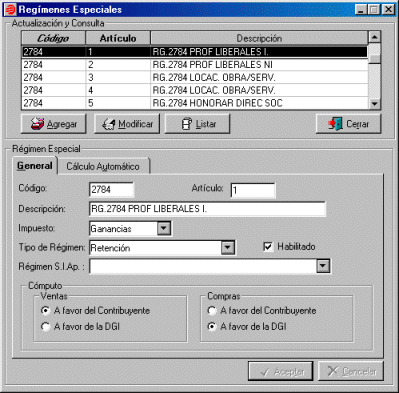Open the Régimen S.I.Ap. dropdown
This screenshot has width=399, height=393.
click(323, 266)
